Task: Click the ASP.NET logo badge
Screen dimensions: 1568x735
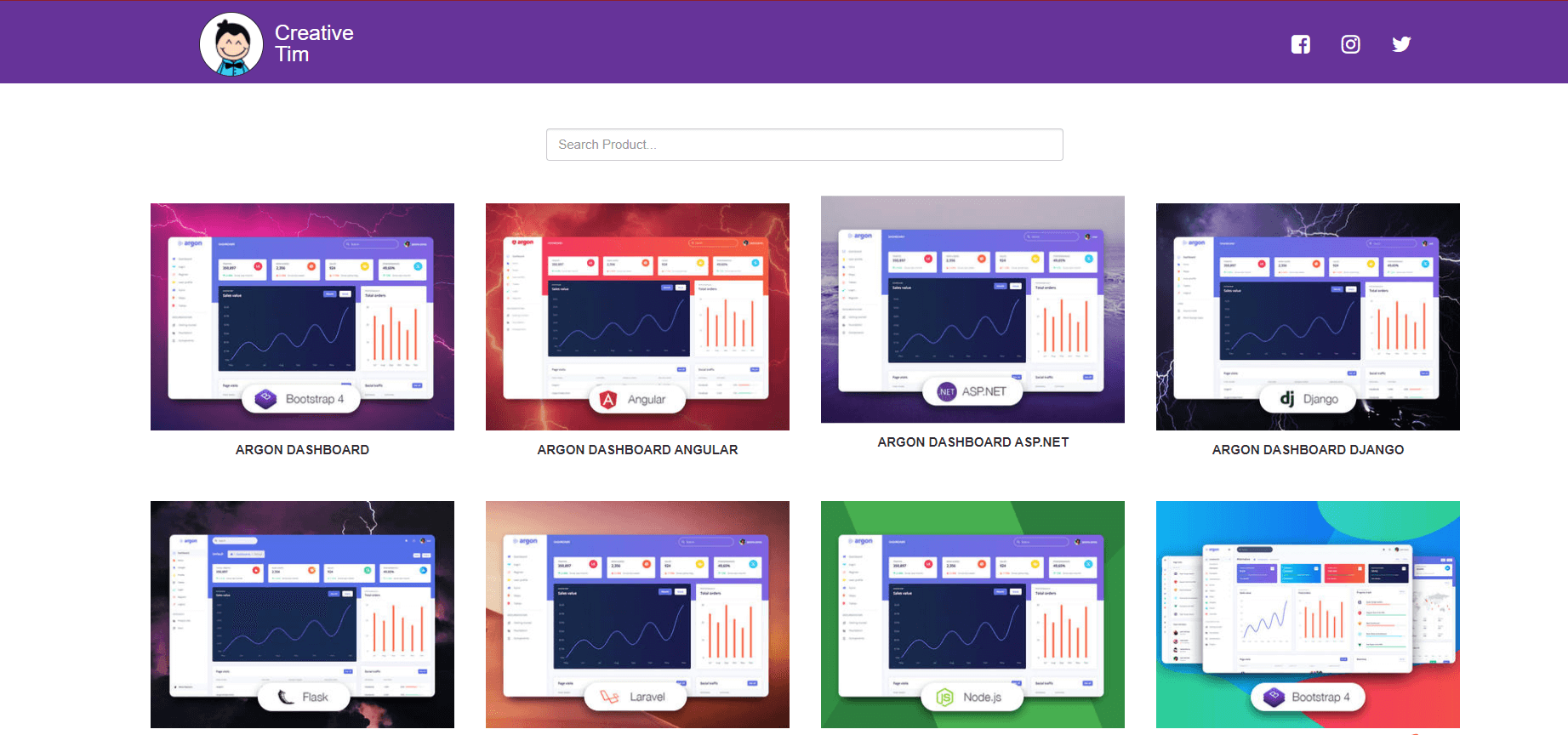Action: click(972, 391)
